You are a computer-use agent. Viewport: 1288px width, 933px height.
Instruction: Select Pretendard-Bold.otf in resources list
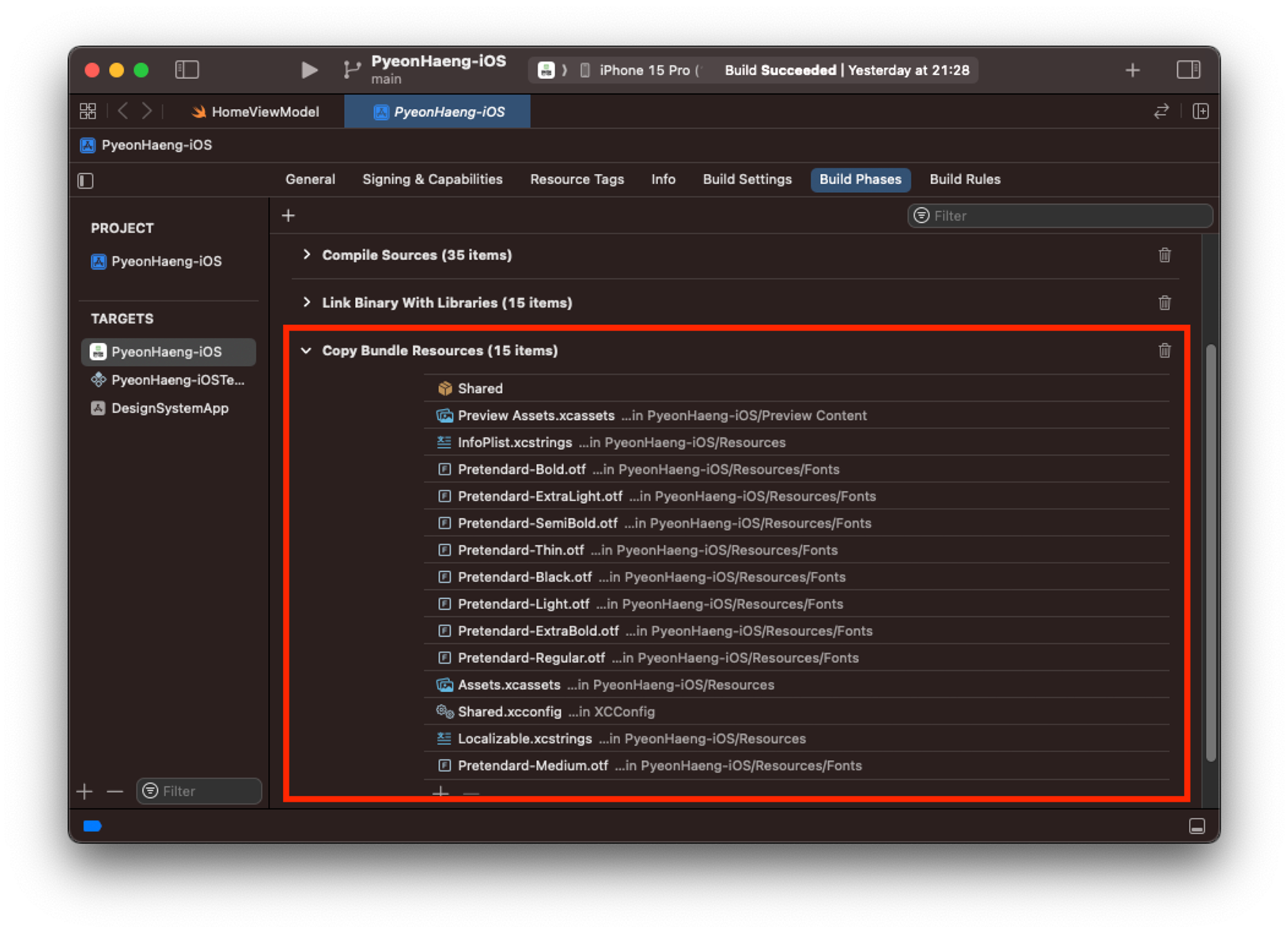(521, 469)
